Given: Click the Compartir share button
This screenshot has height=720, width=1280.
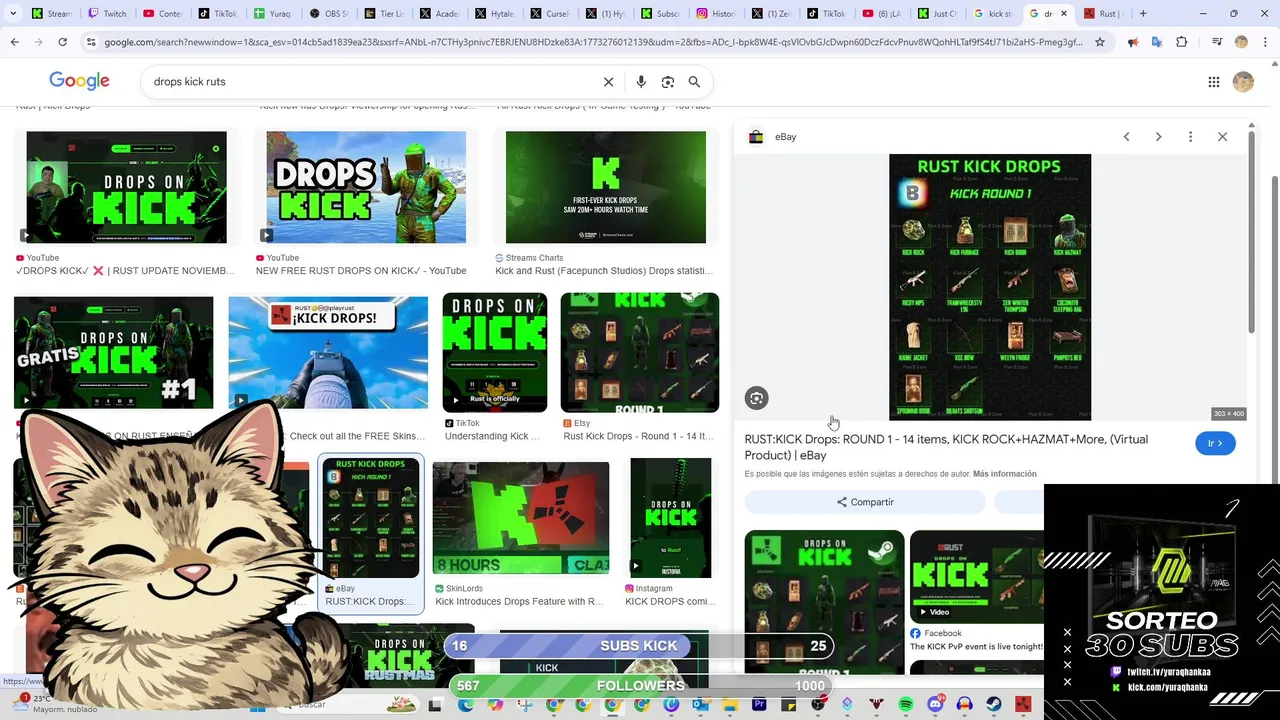Looking at the screenshot, I should pos(865,502).
